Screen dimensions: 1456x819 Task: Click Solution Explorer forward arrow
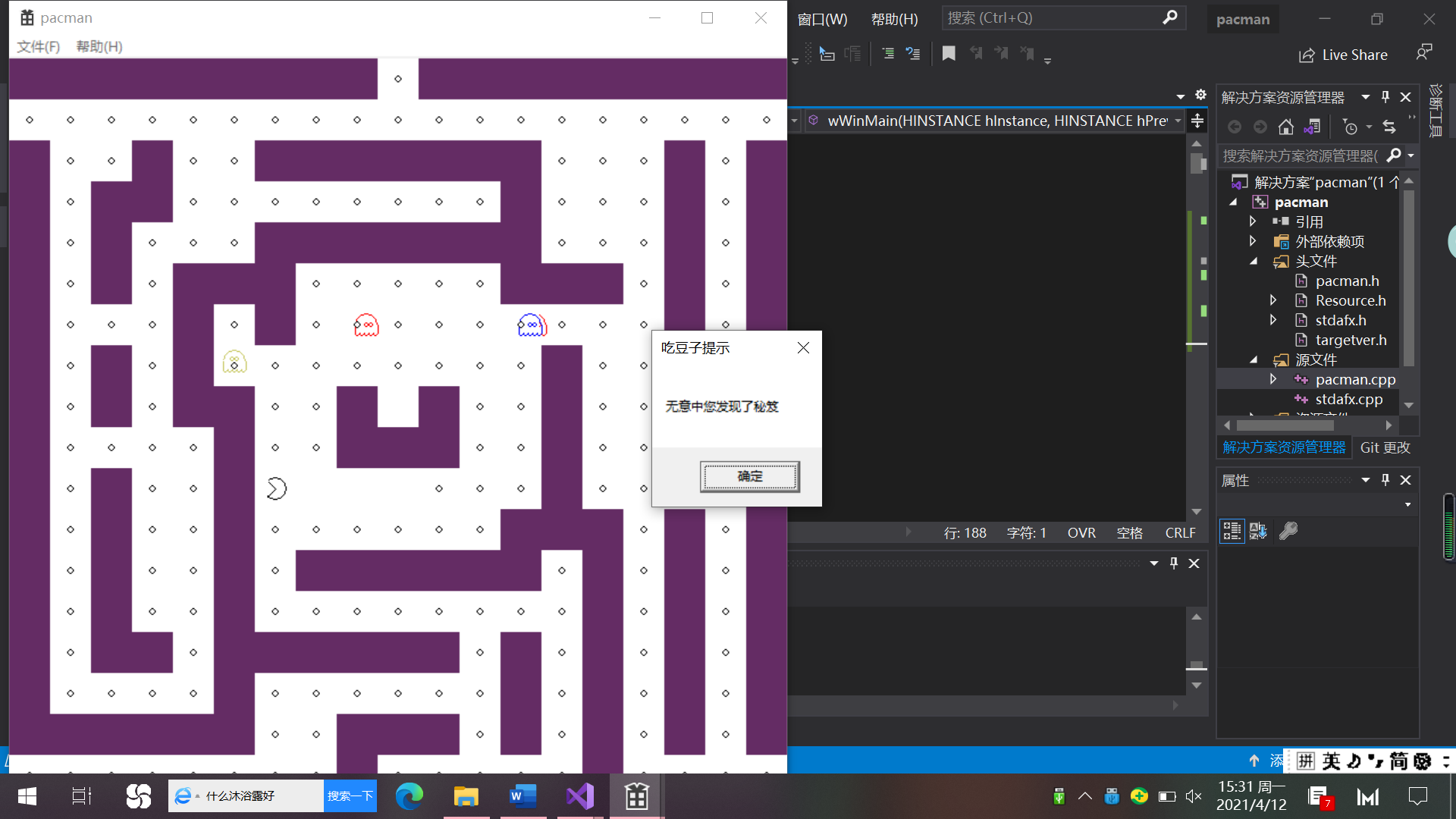pyautogui.click(x=1260, y=127)
